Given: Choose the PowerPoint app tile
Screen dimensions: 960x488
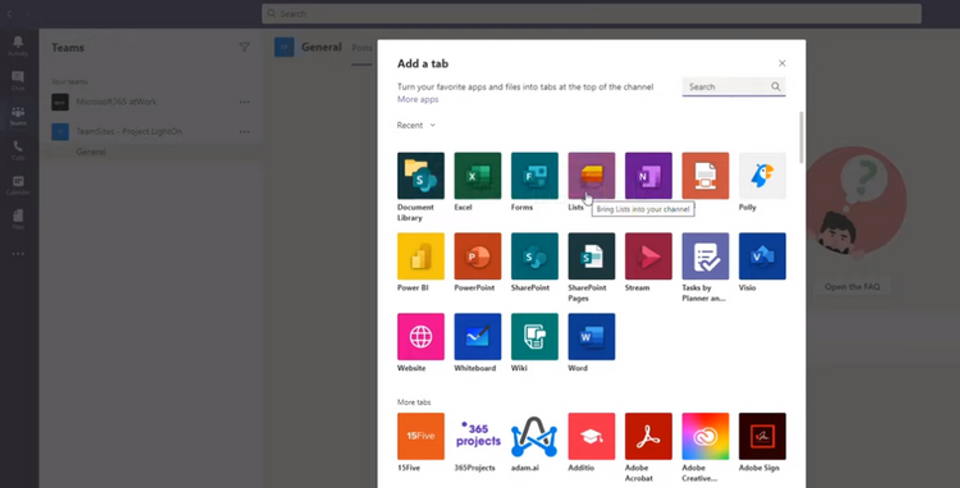Looking at the screenshot, I should tap(478, 256).
